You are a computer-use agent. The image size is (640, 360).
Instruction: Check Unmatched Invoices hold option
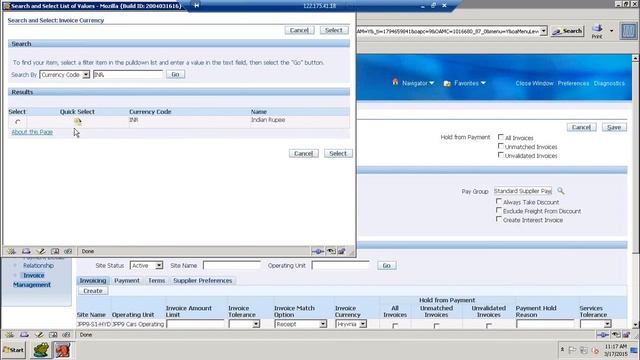coord(500,146)
